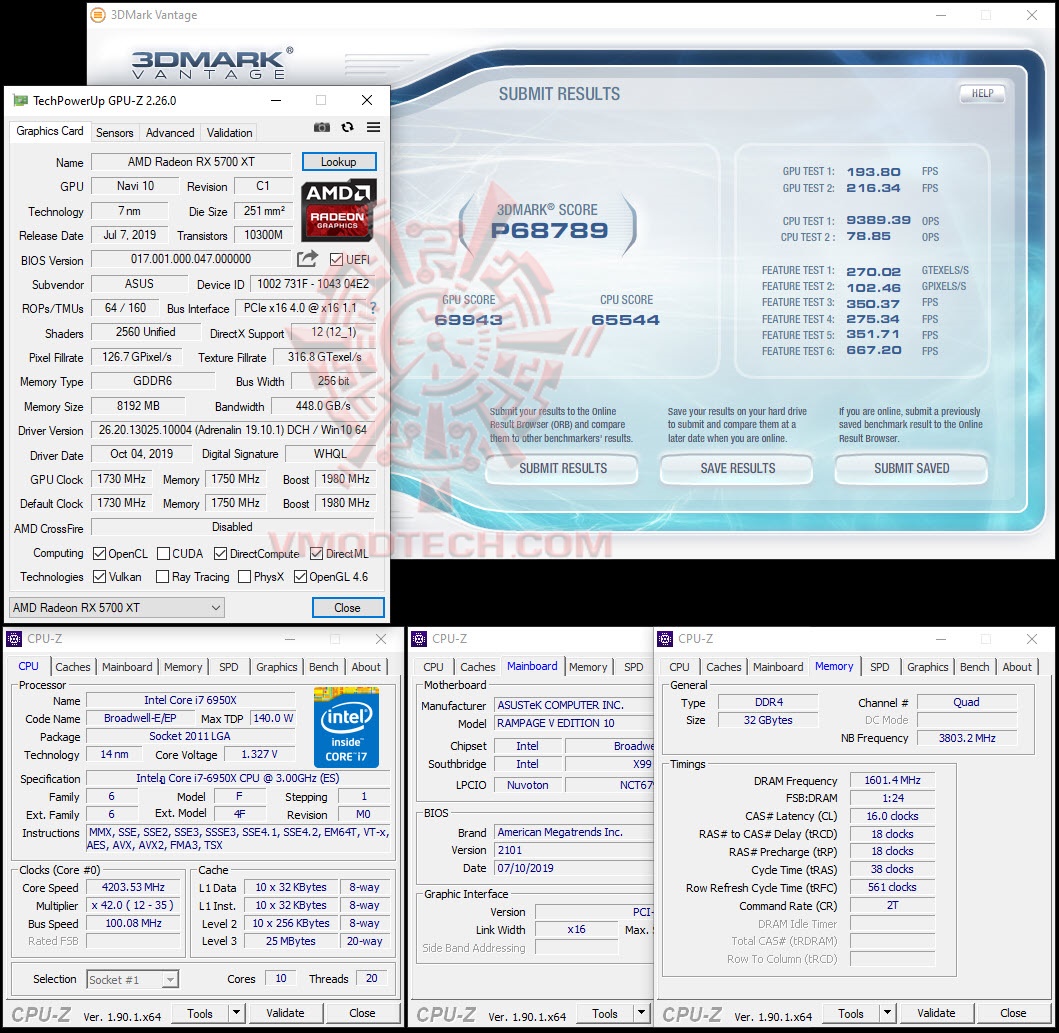Toggle the Vulkan checkbox

[x=99, y=577]
